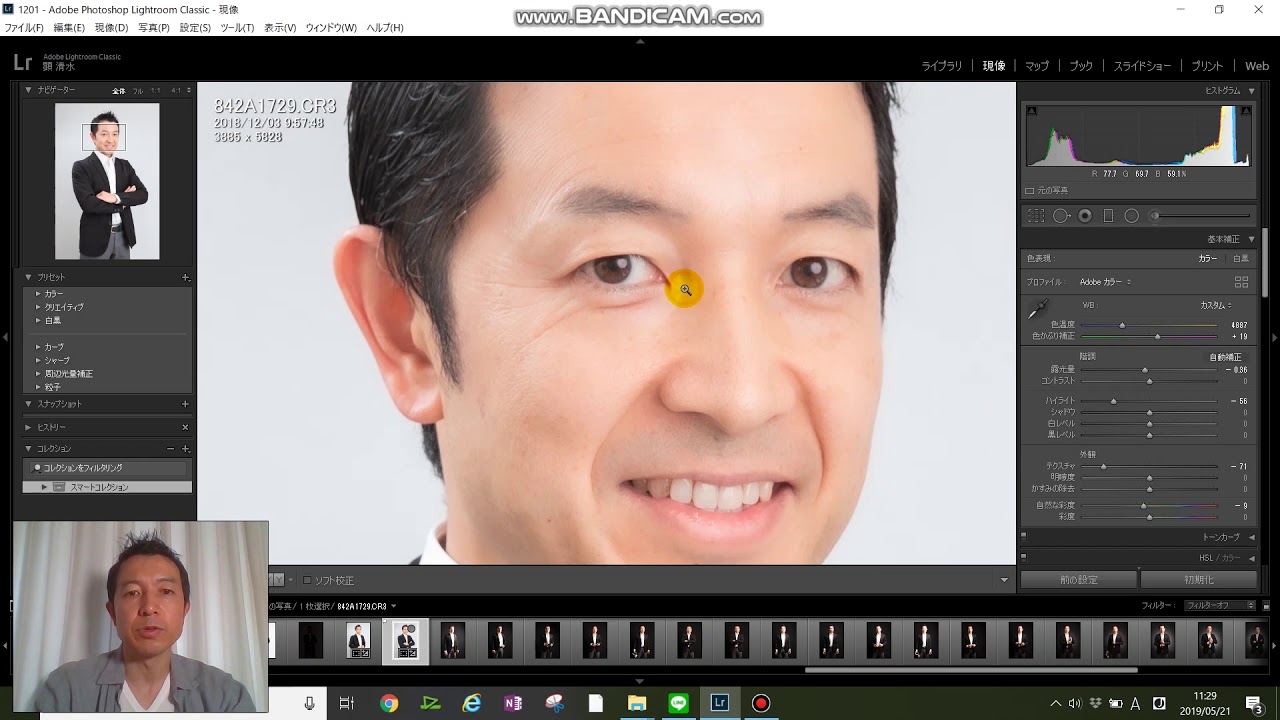Click the 初期化 reset button
The image size is (1280, 720).
[x=1198, y=580]
